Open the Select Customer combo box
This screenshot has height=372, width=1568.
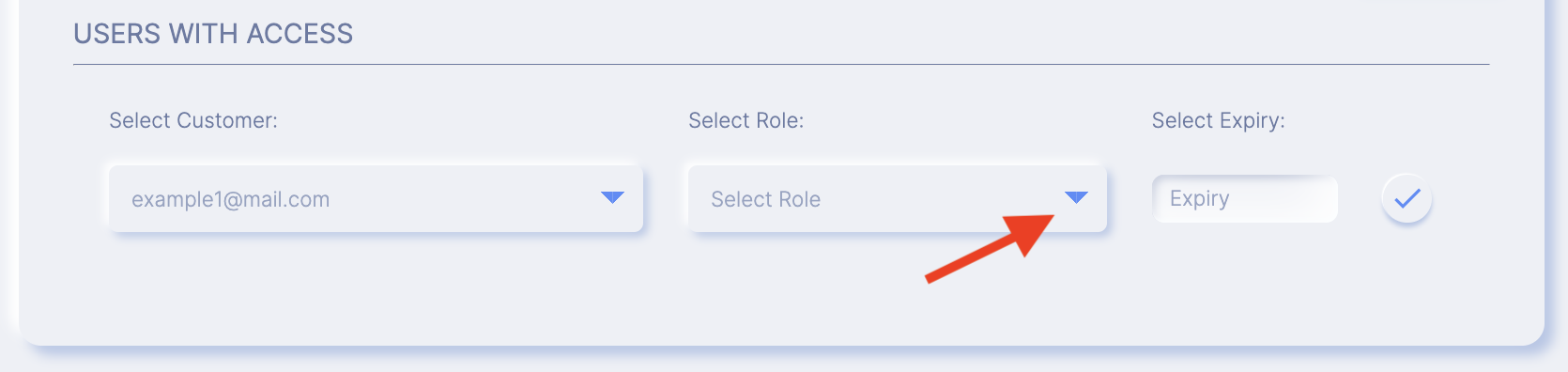click(376, 198)
